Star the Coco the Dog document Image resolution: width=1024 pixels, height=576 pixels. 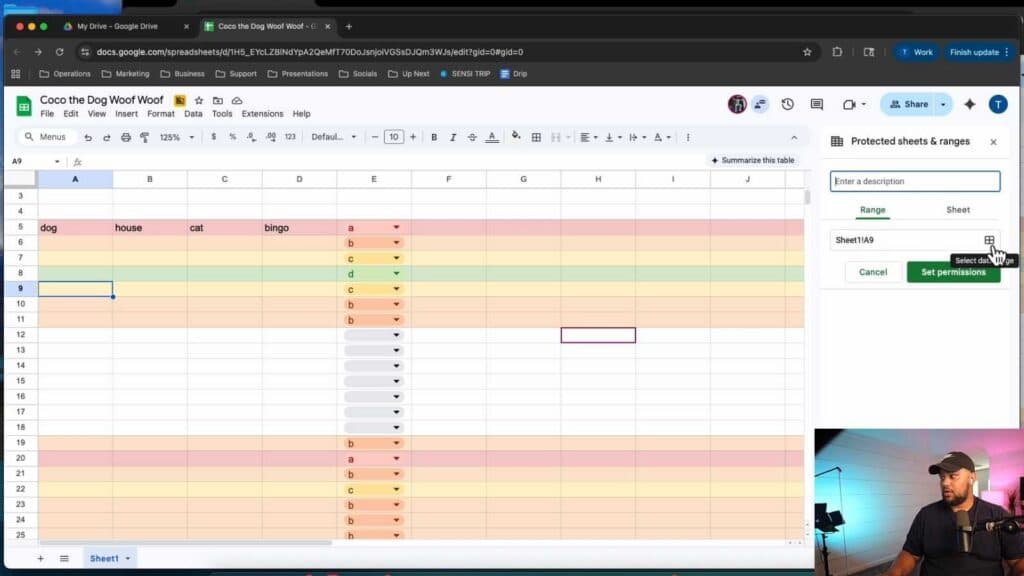point(199,101)
